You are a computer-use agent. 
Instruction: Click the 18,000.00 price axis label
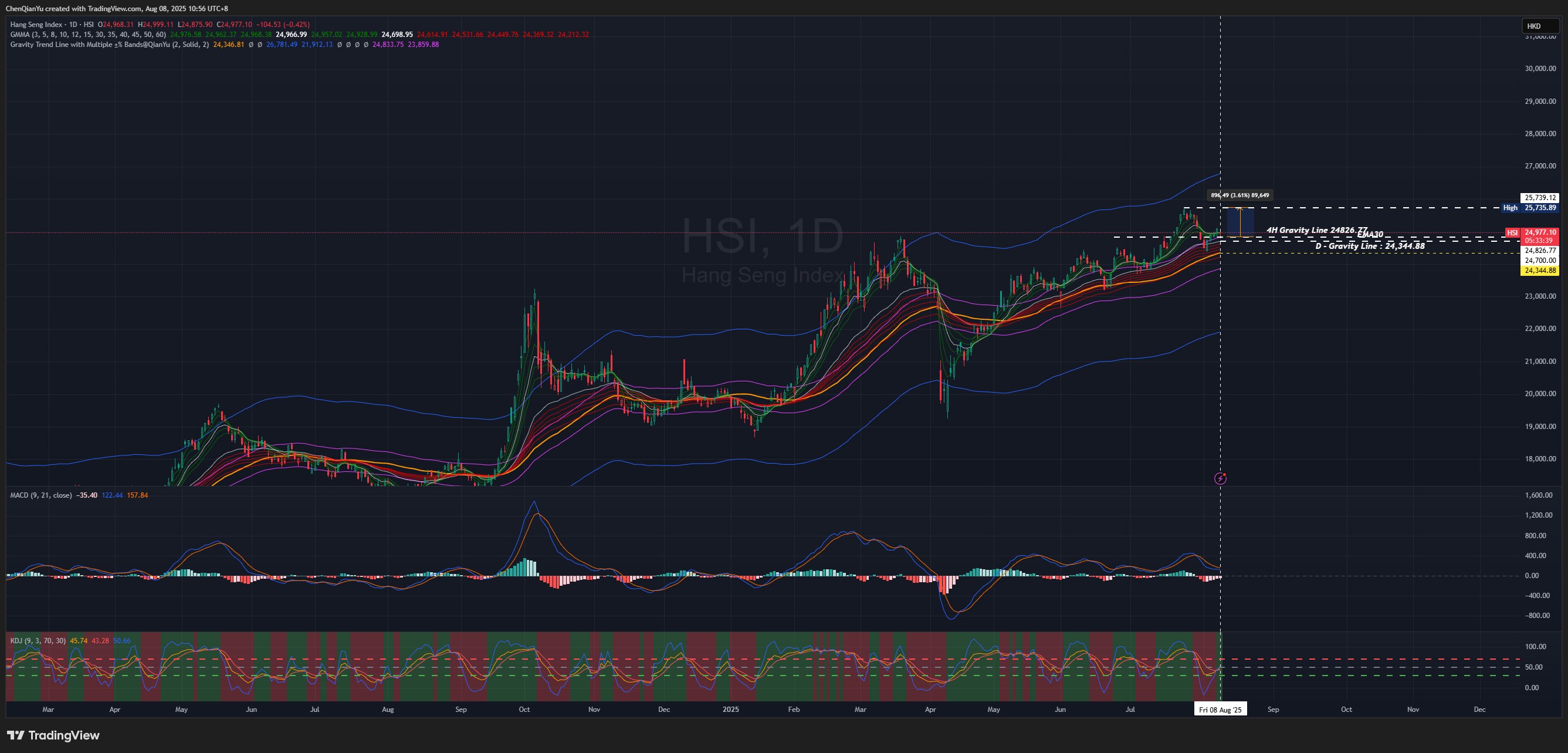(x=1540, y=459)
